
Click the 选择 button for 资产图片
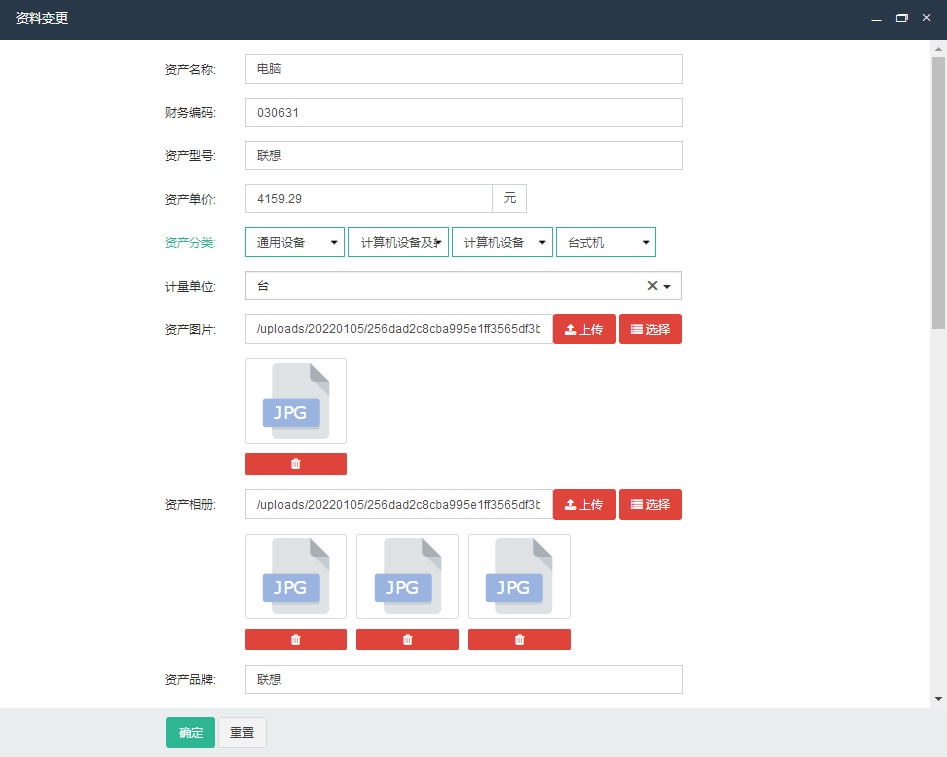[x=650, y=329]
